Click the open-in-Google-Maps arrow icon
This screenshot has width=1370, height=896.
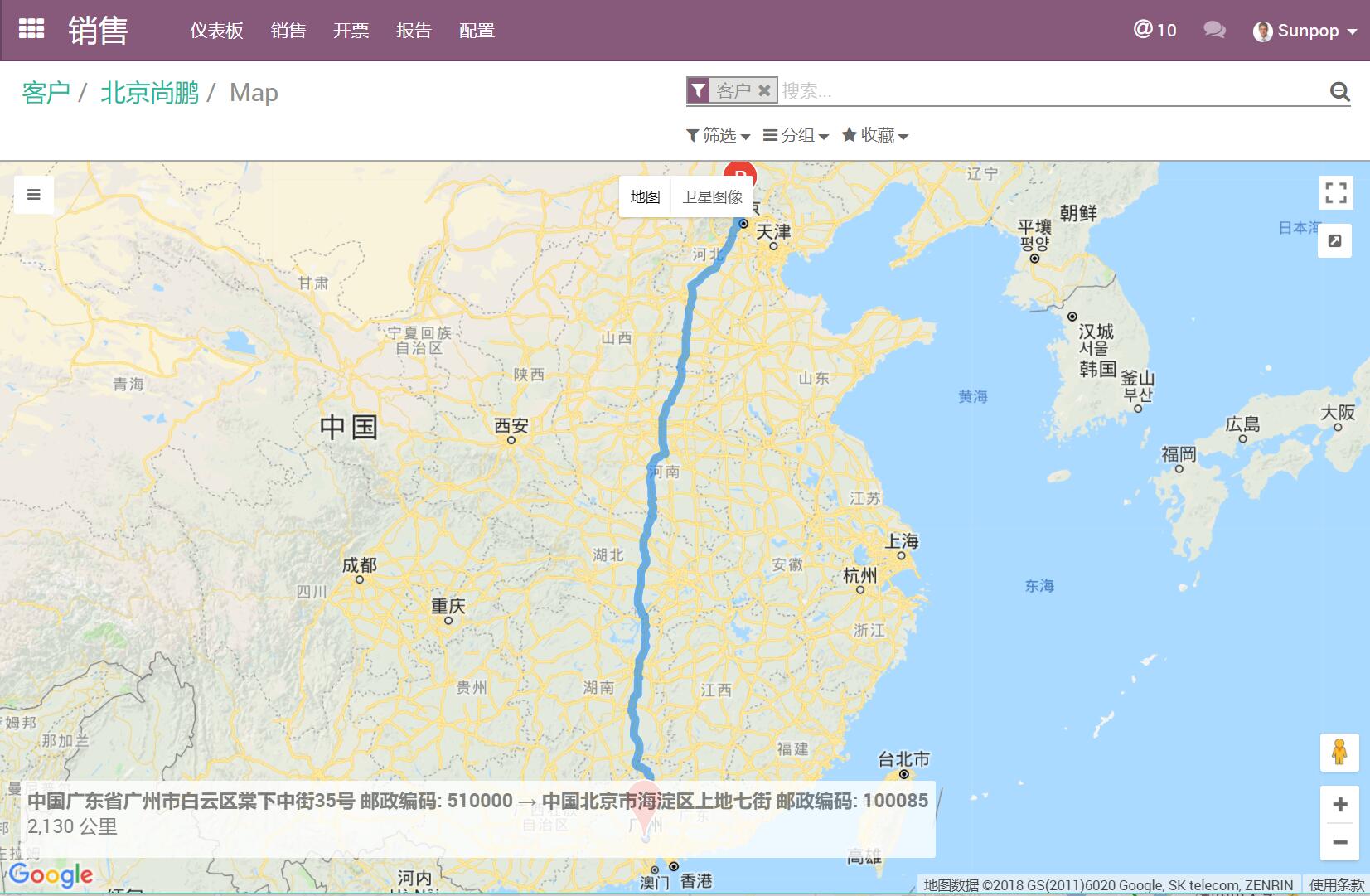tap(1334, 241)
